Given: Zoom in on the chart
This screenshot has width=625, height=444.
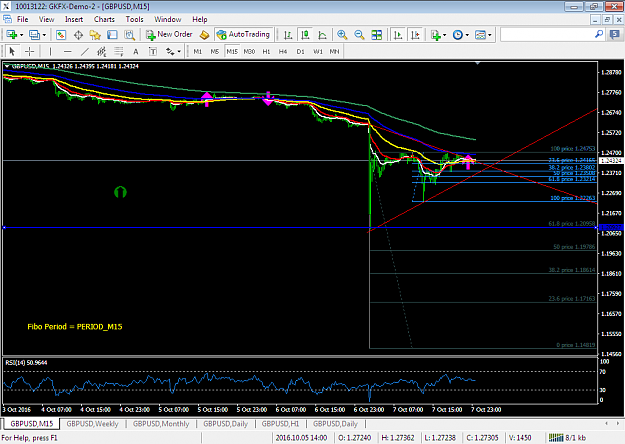Looking at the screenshot, I should [342, 35].
